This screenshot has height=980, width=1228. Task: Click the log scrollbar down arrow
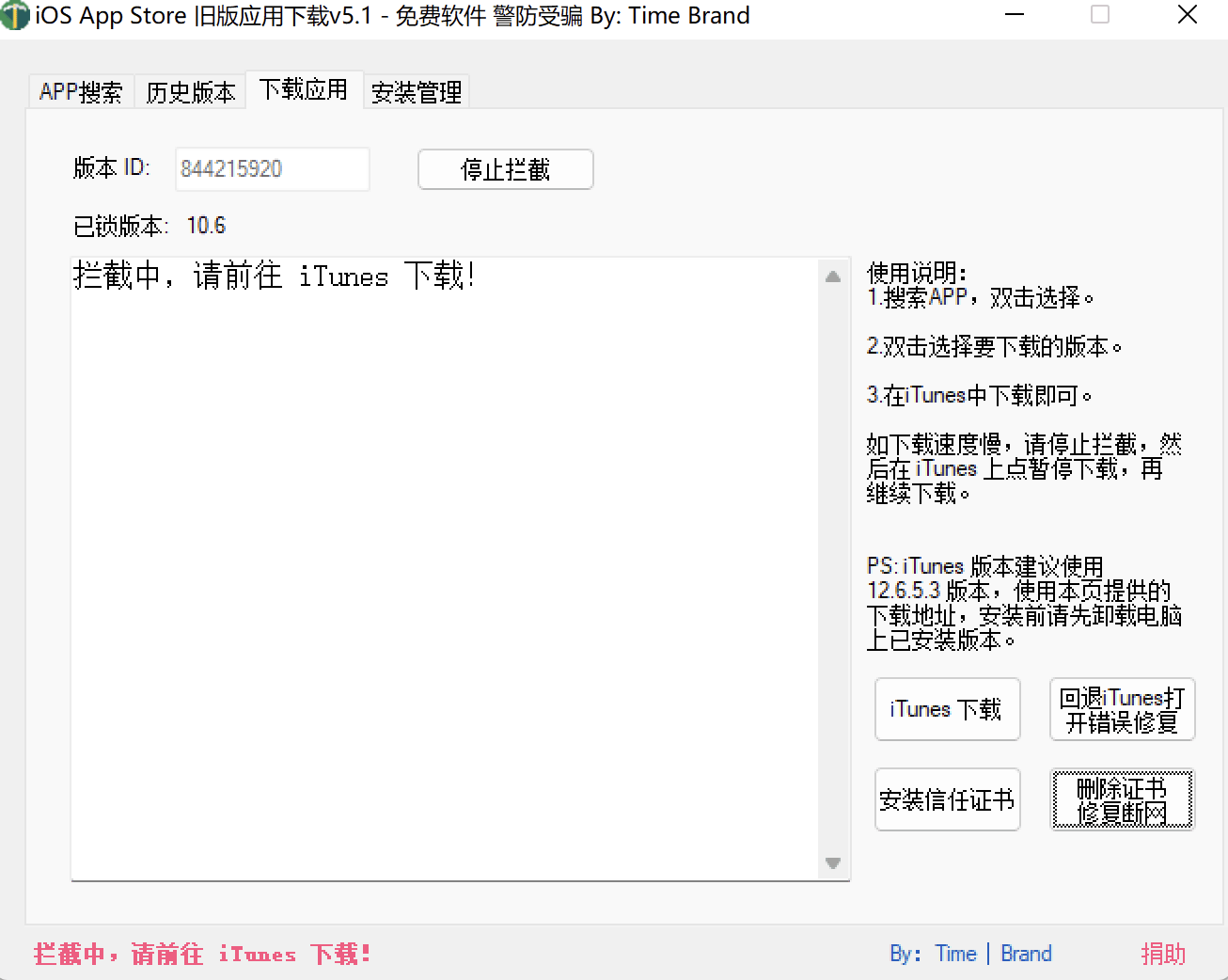(x=833, y=862)
